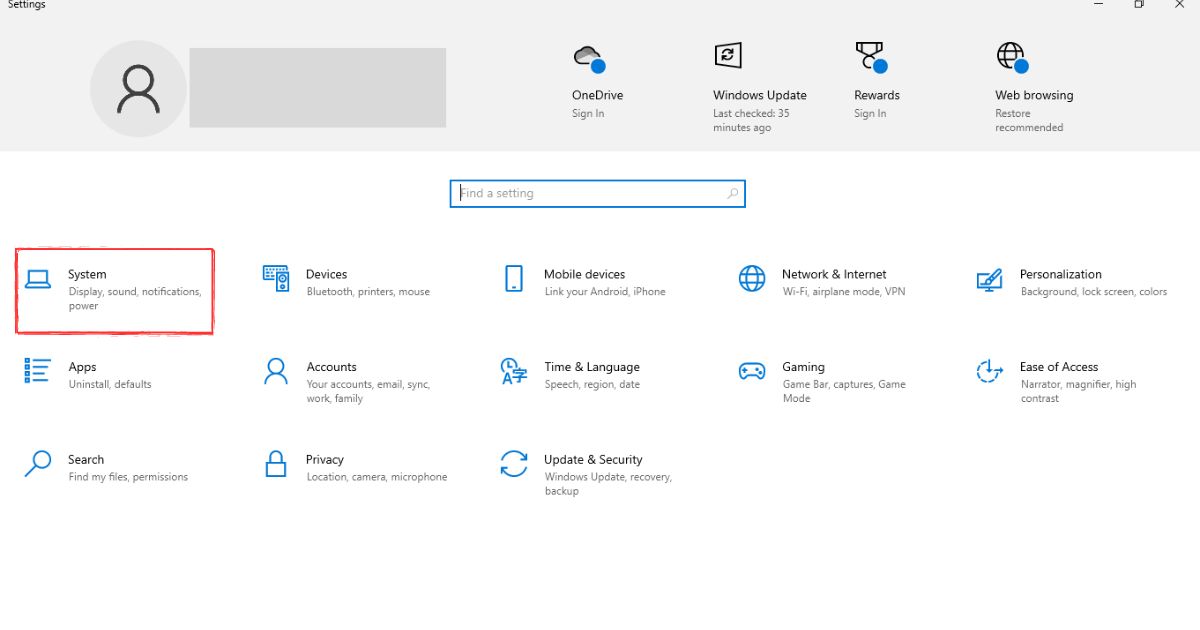The width and height of the screenshot is (1200, 630).
Task: Click the Mobile devices phone icon
Action: tap(514, 279)
